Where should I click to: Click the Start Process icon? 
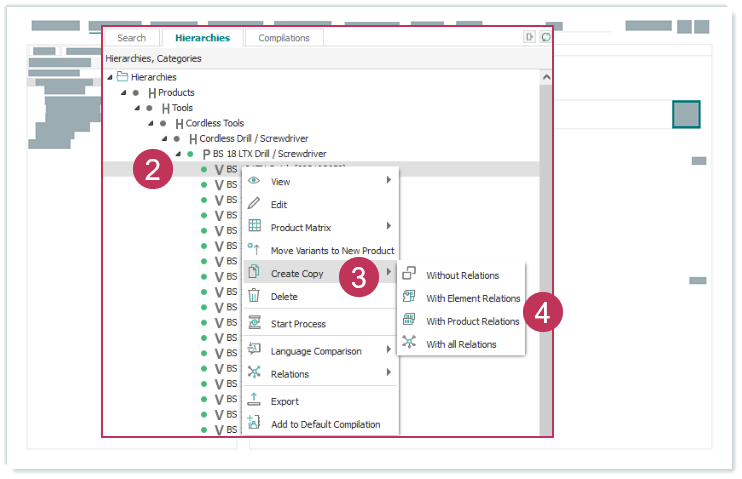click(254, 323)
